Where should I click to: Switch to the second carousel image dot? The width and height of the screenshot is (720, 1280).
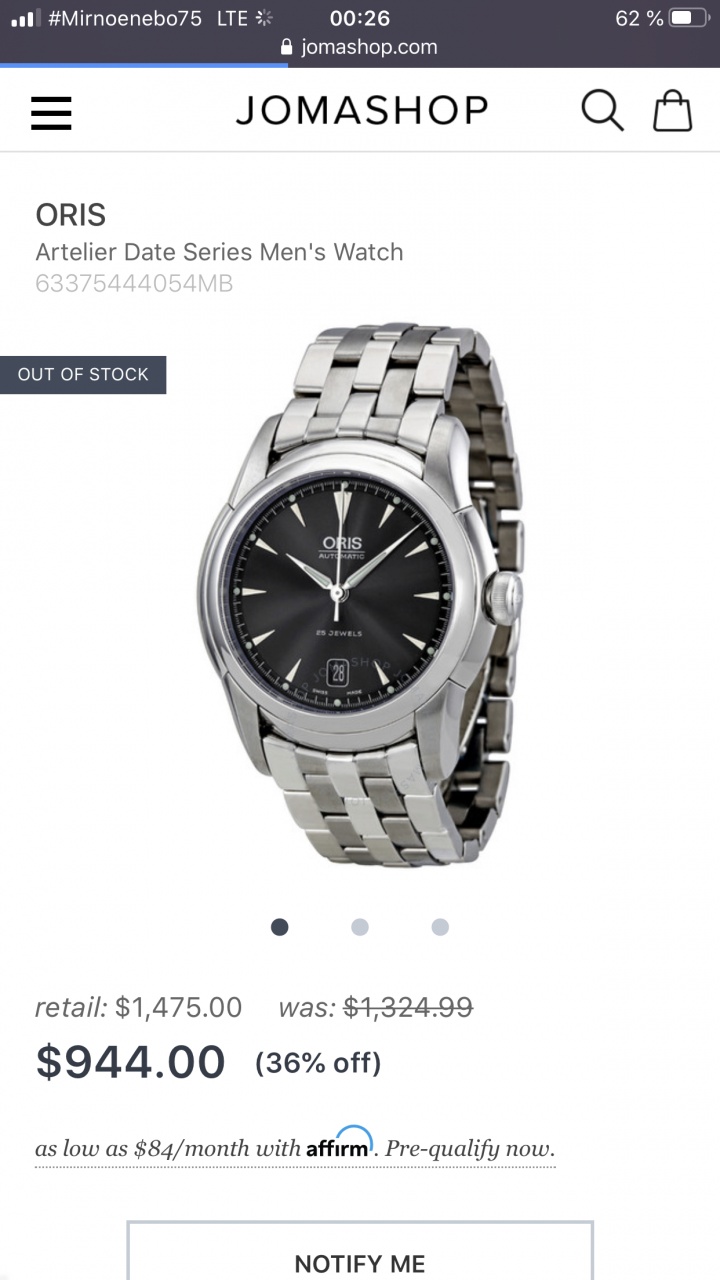pos(360,927)
